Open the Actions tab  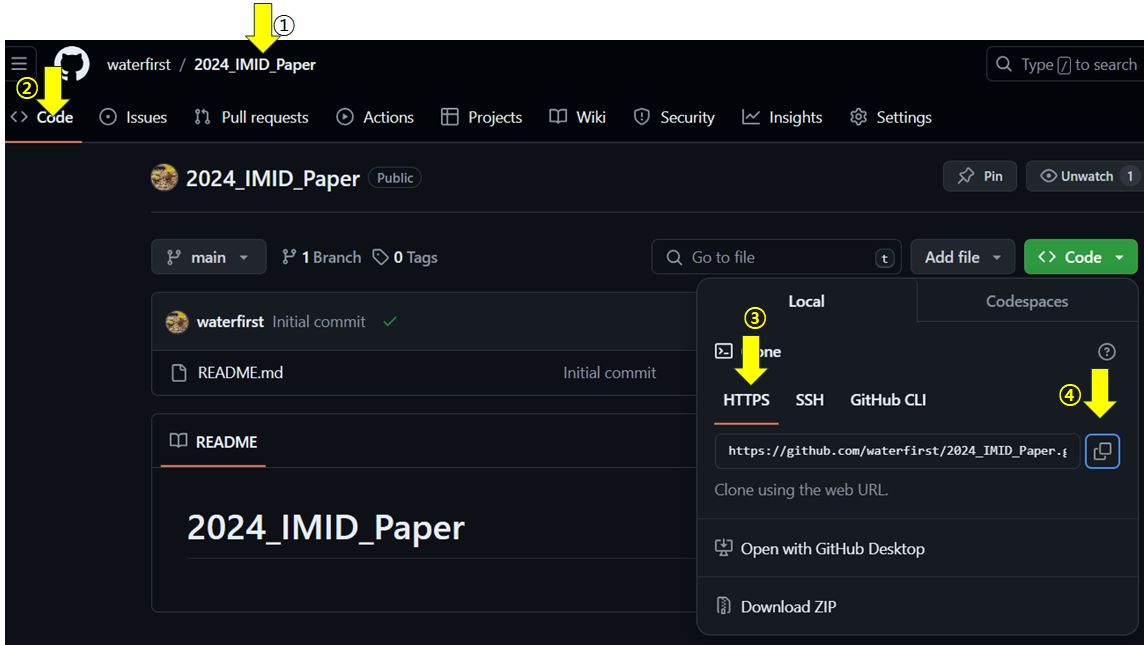tap(375, 117)
